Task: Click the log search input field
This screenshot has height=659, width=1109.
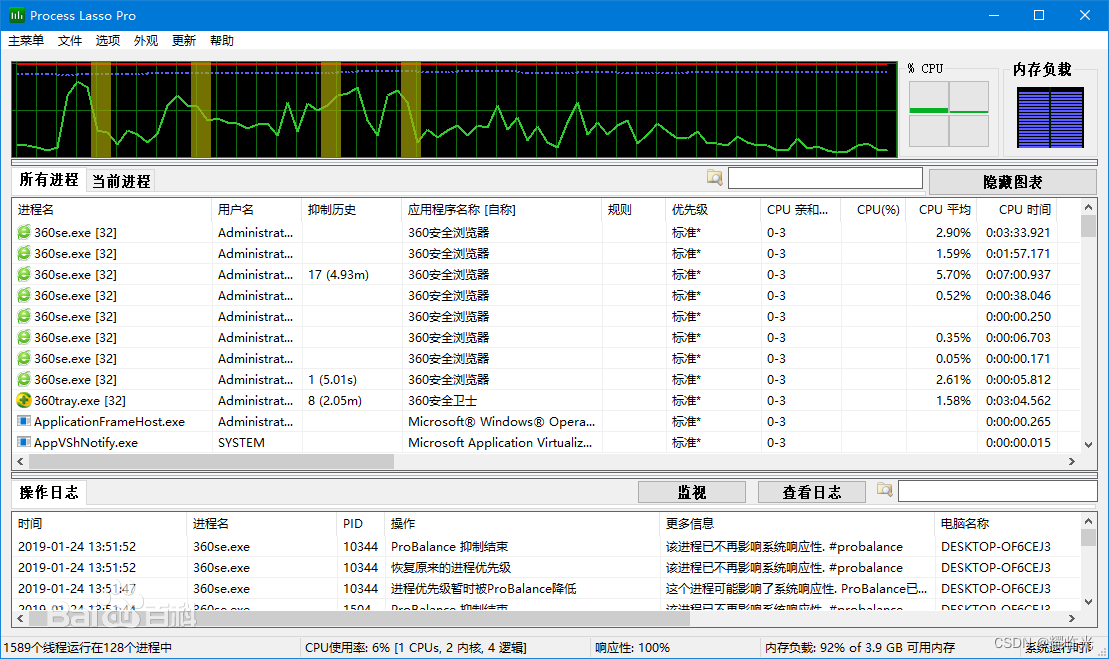Action: tap(997, 491)
